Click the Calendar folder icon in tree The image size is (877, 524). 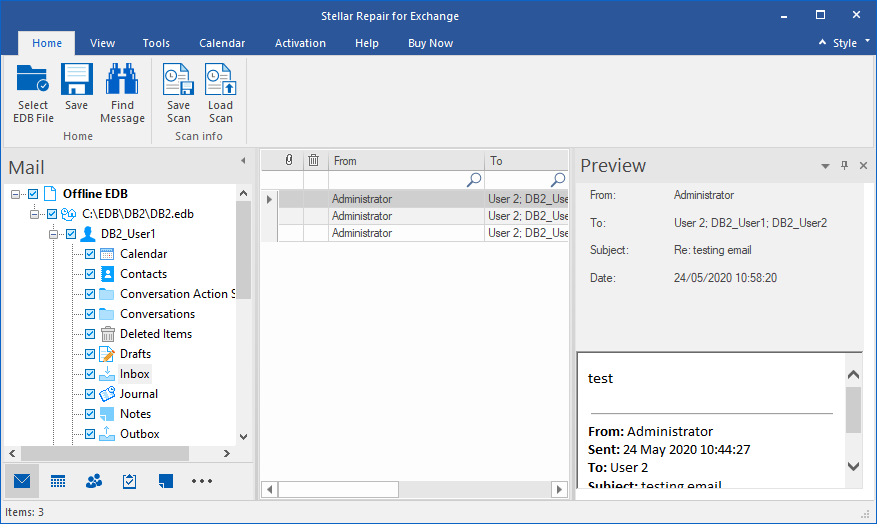coord(107,254)
